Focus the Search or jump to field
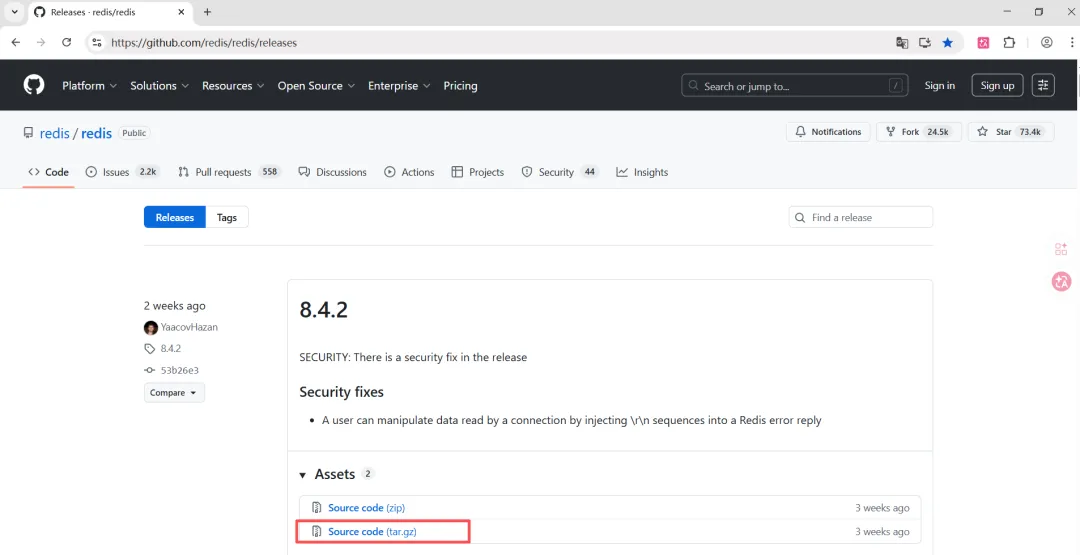The height and width of the screenshot is (555, 1080). [x=794, y=85]
